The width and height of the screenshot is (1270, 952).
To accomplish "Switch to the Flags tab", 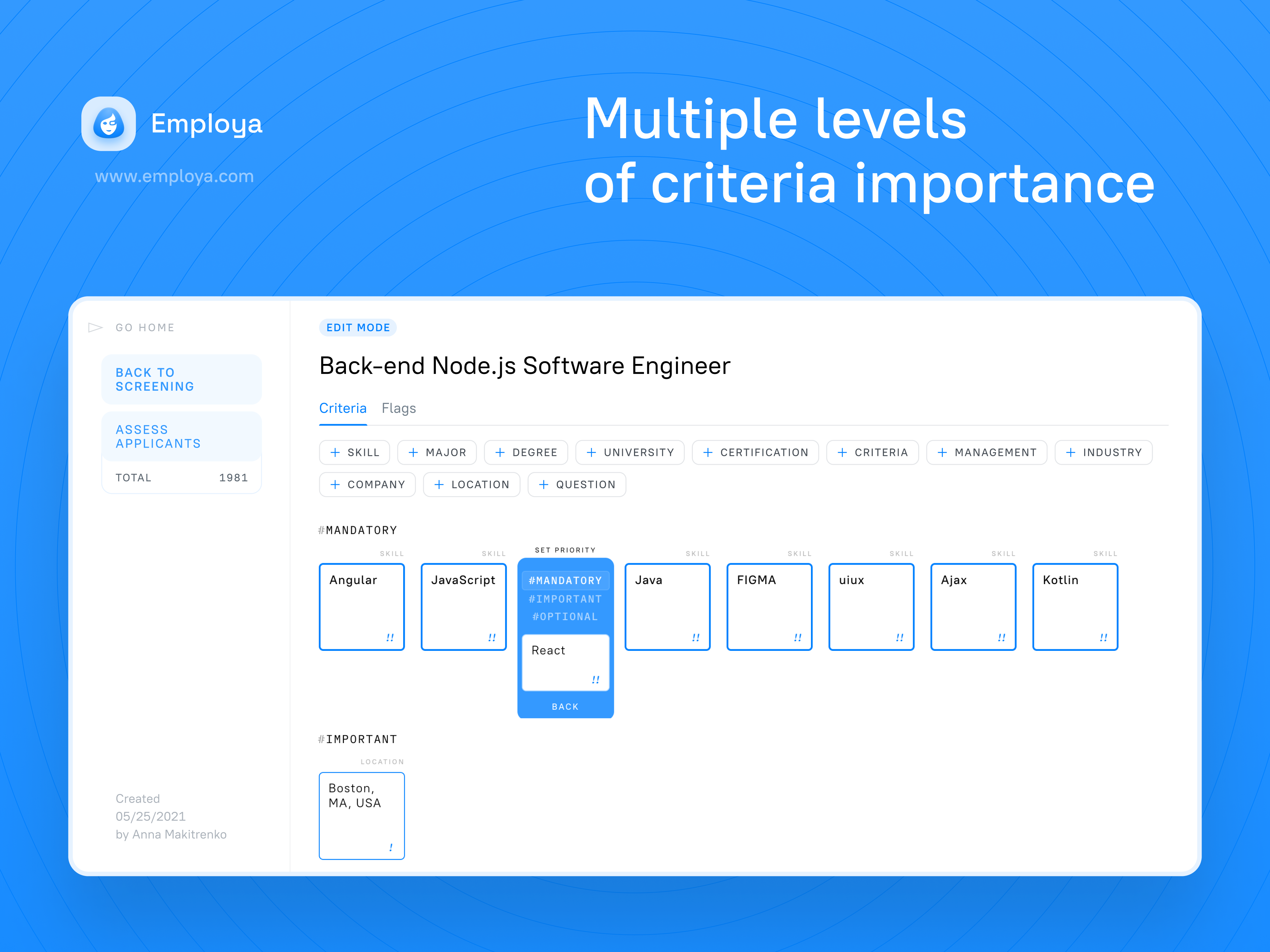I will (x=399, y=408).
